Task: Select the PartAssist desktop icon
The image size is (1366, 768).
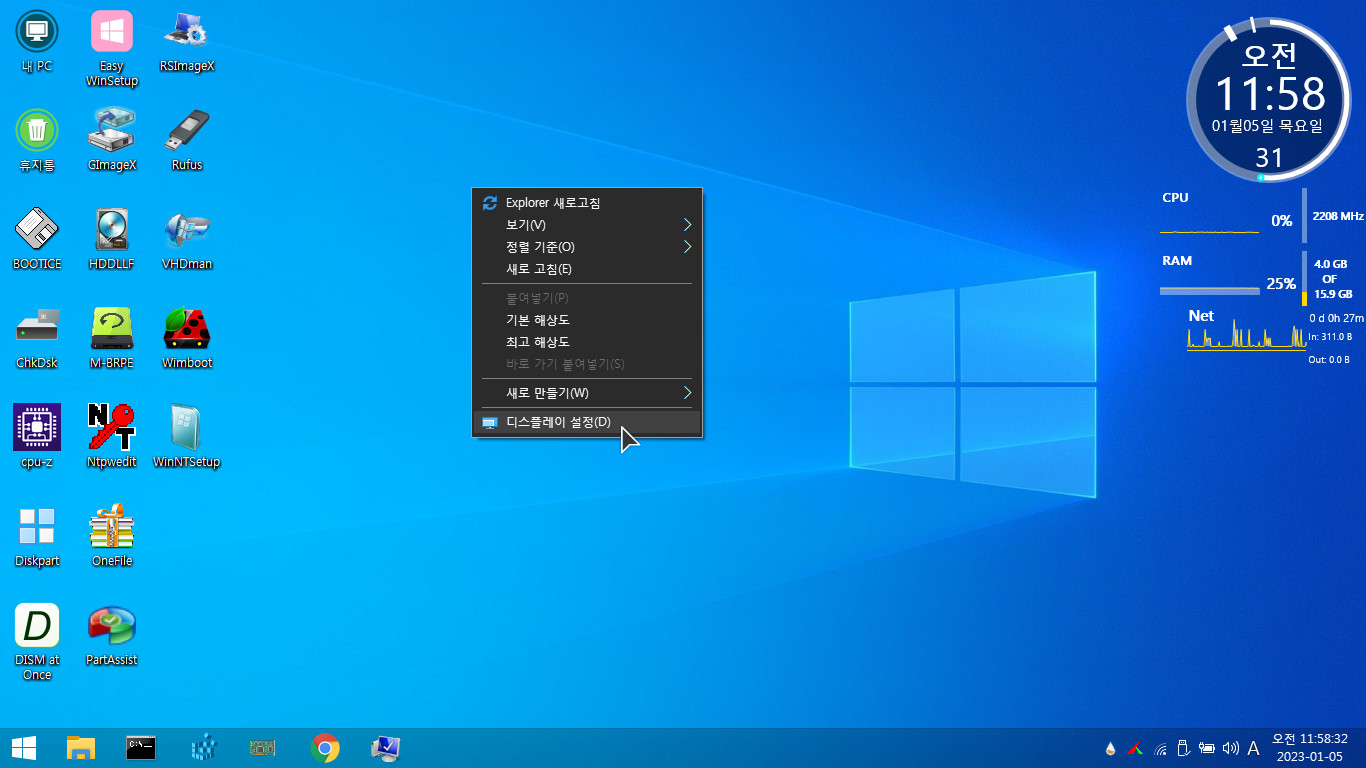Action: click(x=112, y=634)
